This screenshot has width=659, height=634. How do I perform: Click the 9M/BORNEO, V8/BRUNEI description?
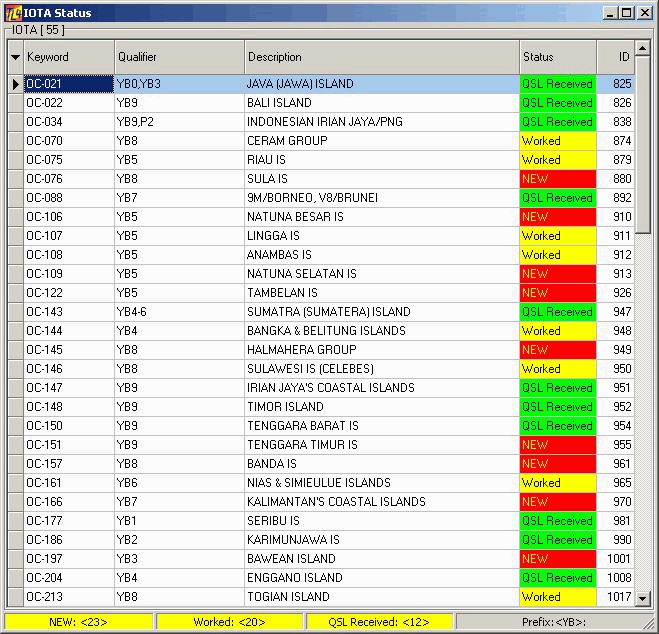[x=382, y=198]
